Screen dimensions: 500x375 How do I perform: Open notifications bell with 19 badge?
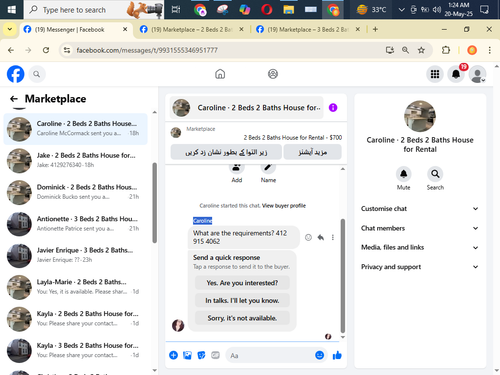tap(456, 74)
